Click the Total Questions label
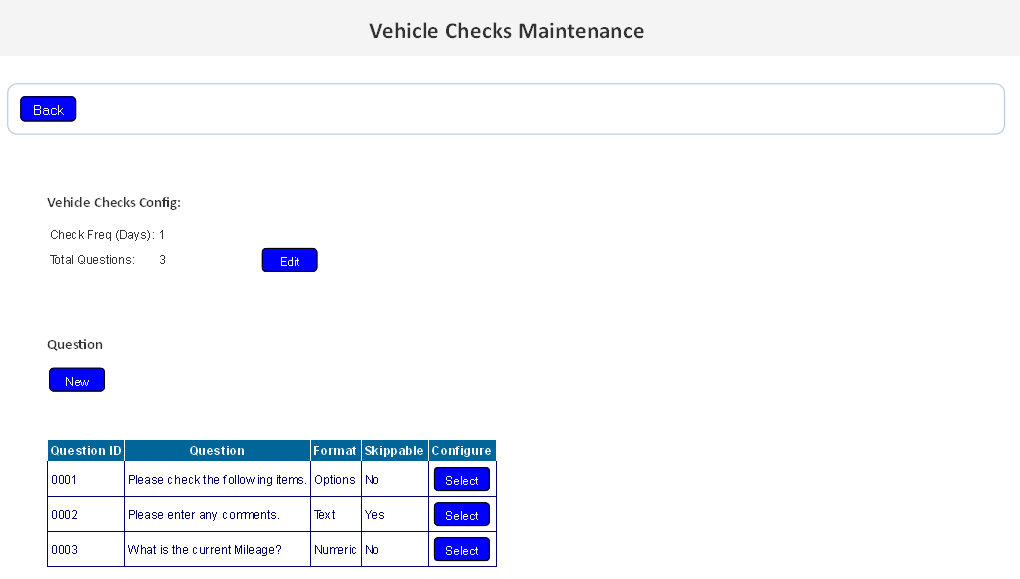The image size is (1020, 579). (x=92, y=260)
